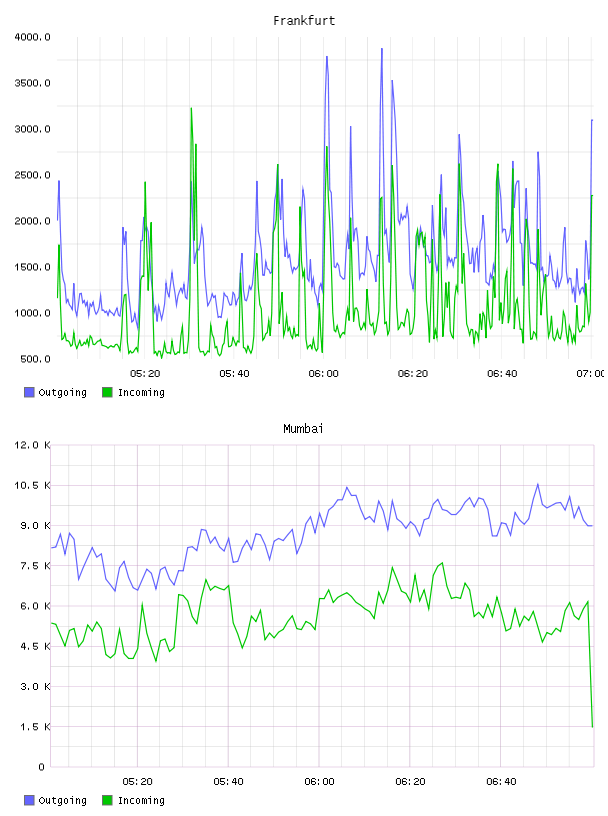This screenshot has height=816, width=608.
Task: Click the 3500.0 y-axis label in Frankfurt chart
Action: tap(32, 83)
